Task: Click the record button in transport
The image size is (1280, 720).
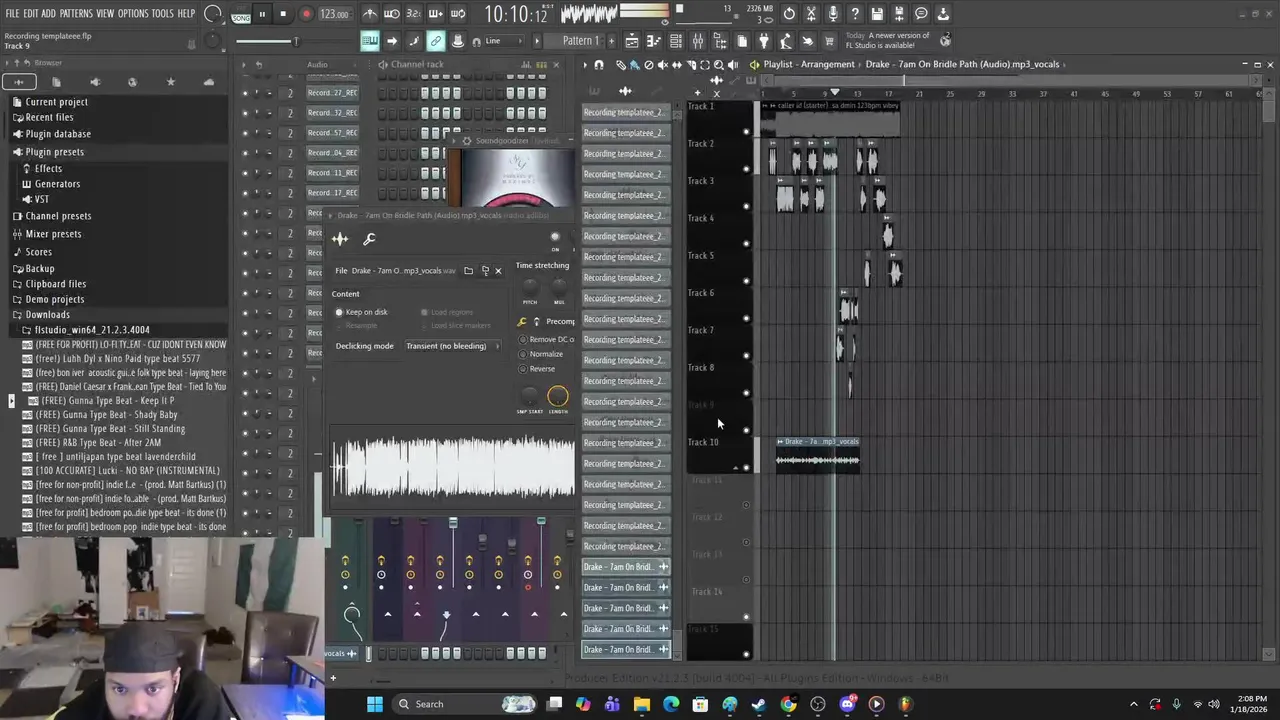Action: (x=307, y=14)
